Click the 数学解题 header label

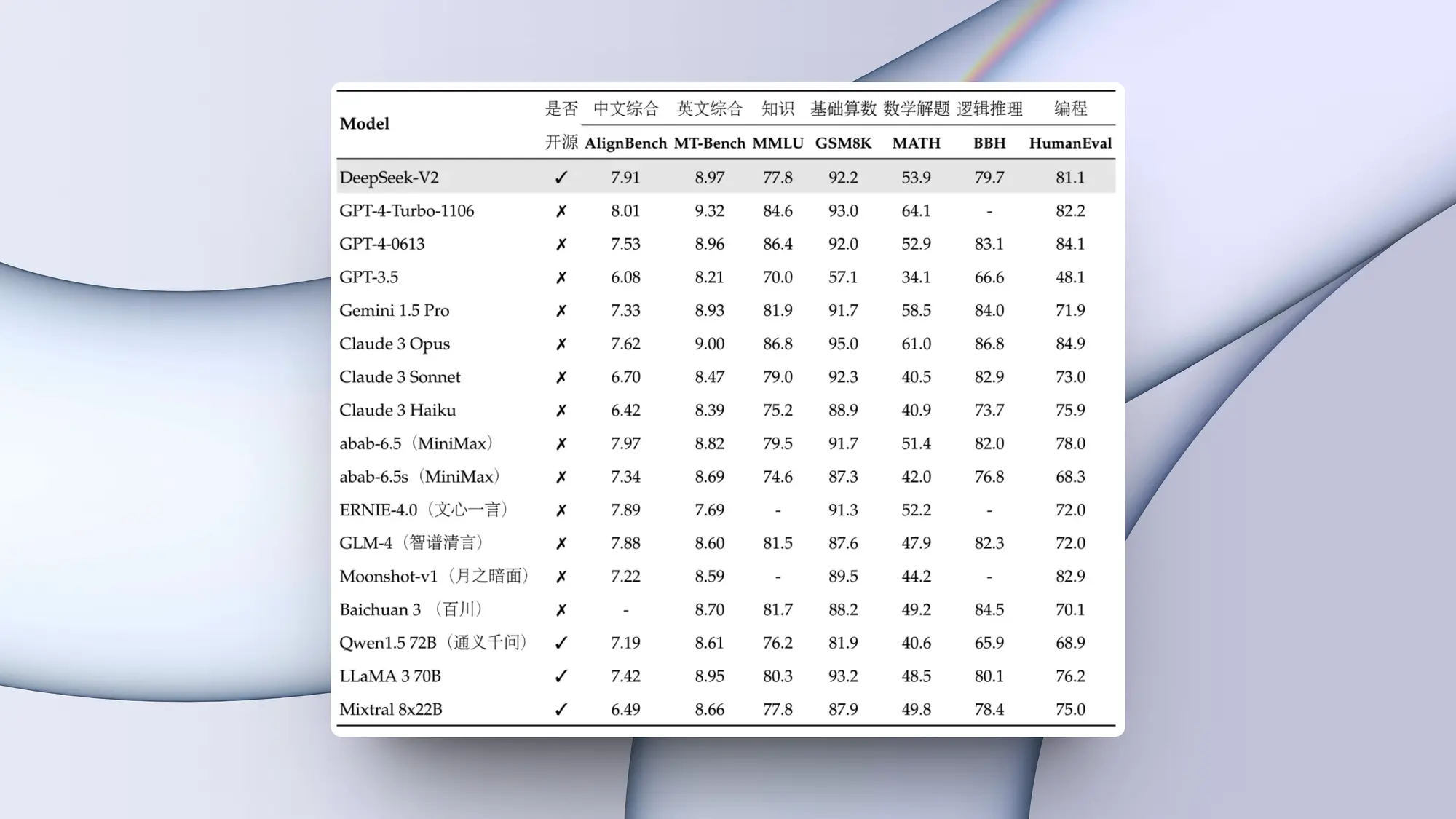[x=916, y=109]
